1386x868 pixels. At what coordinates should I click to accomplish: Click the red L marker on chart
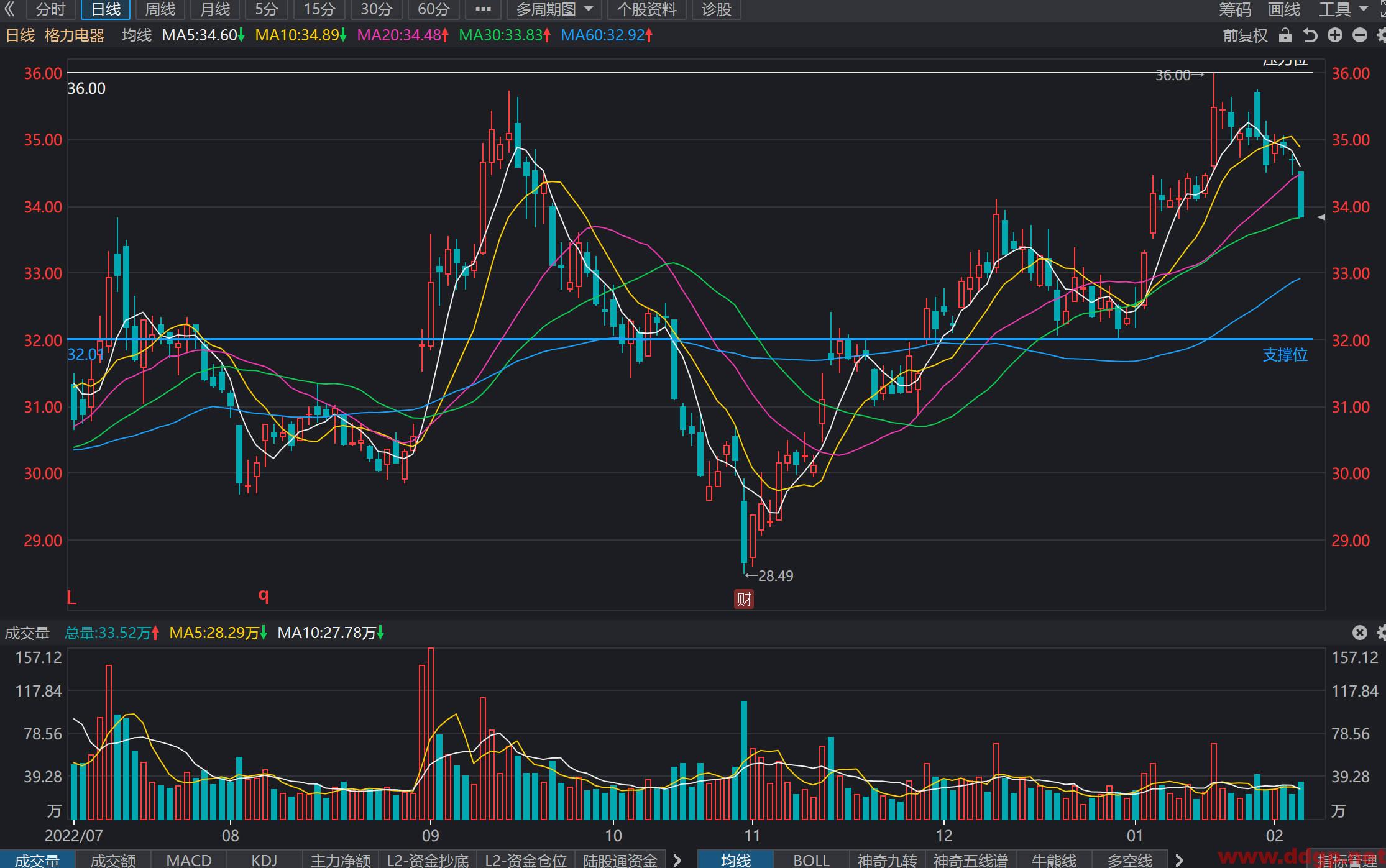[71, 598]
